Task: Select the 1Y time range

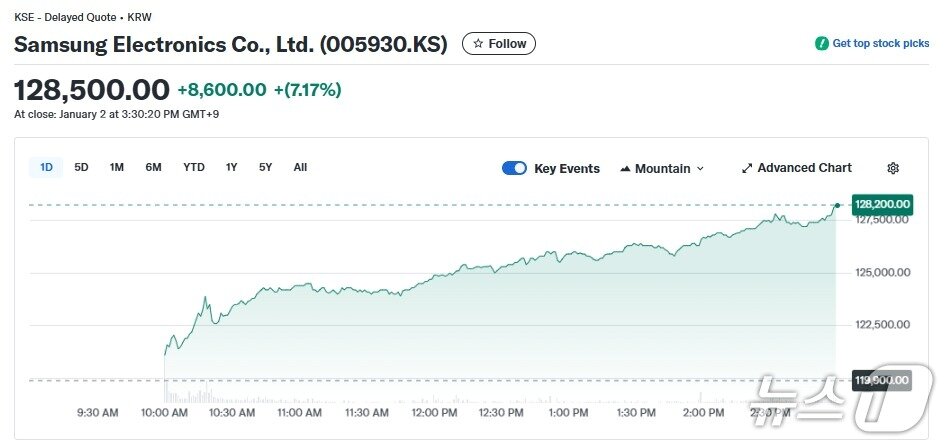Action: 232,167
